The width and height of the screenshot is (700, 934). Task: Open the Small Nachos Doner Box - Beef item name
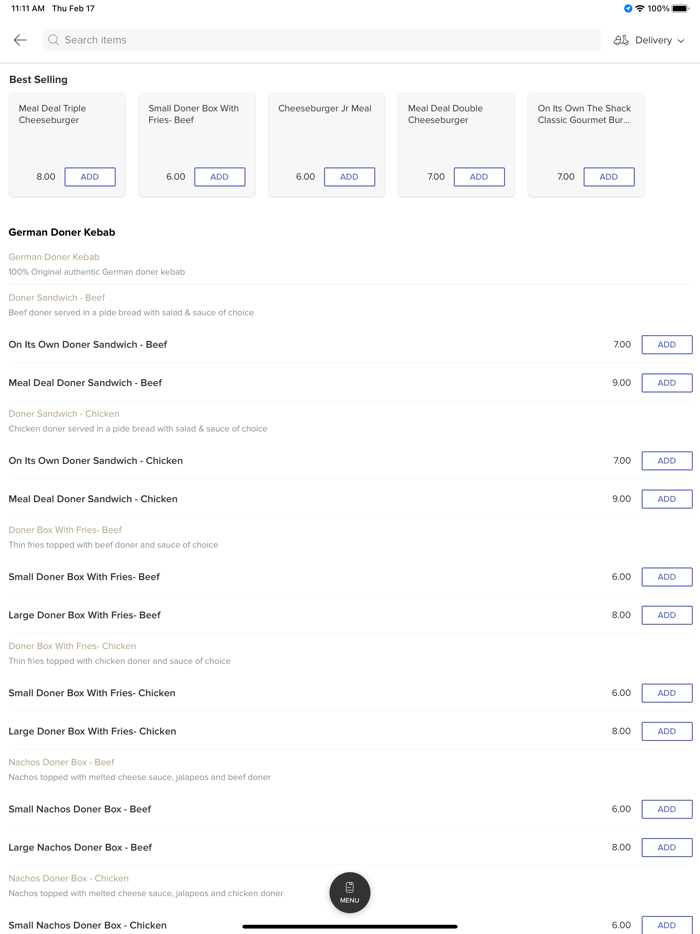point(80,809)
